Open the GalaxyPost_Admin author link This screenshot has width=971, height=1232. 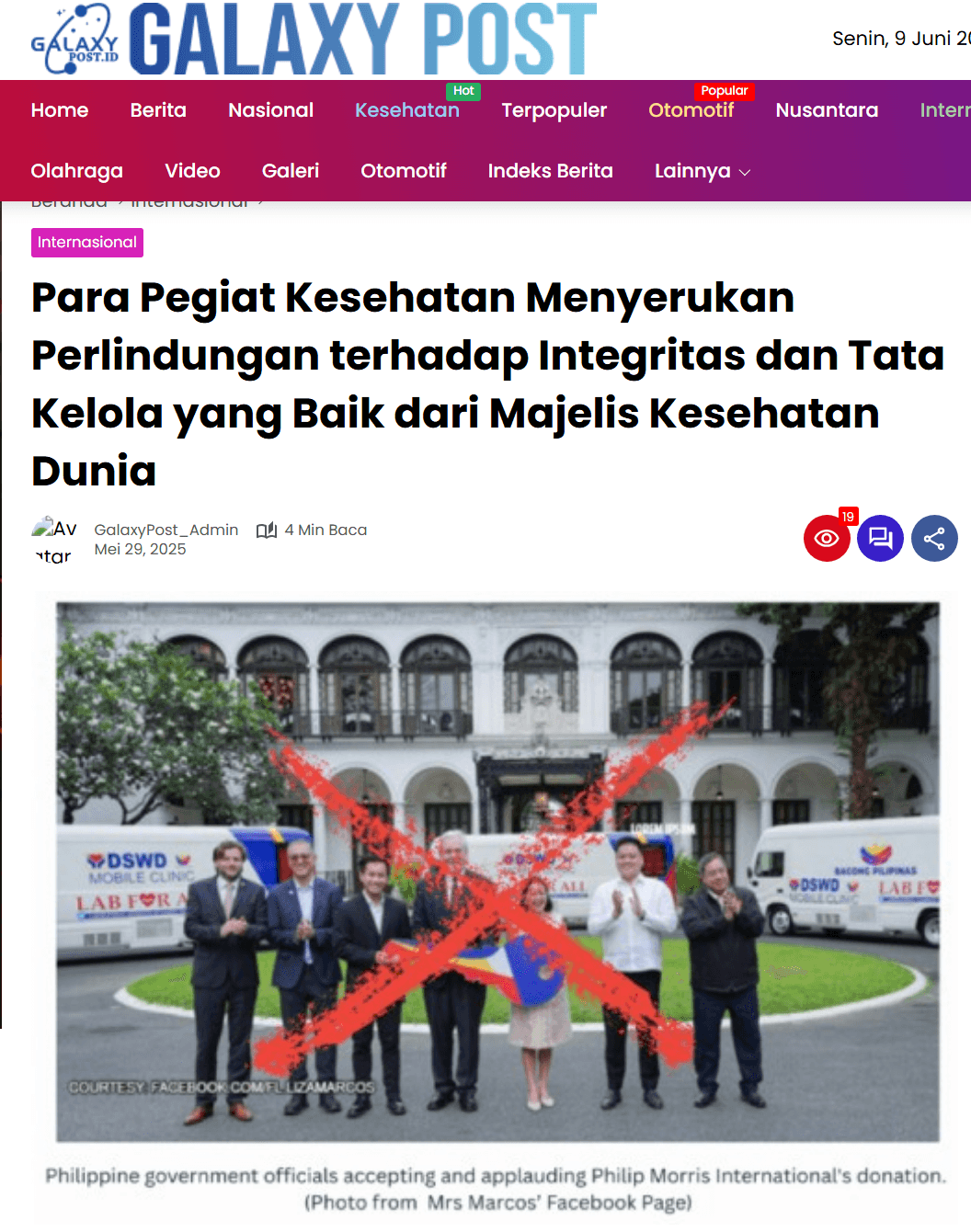166,530
